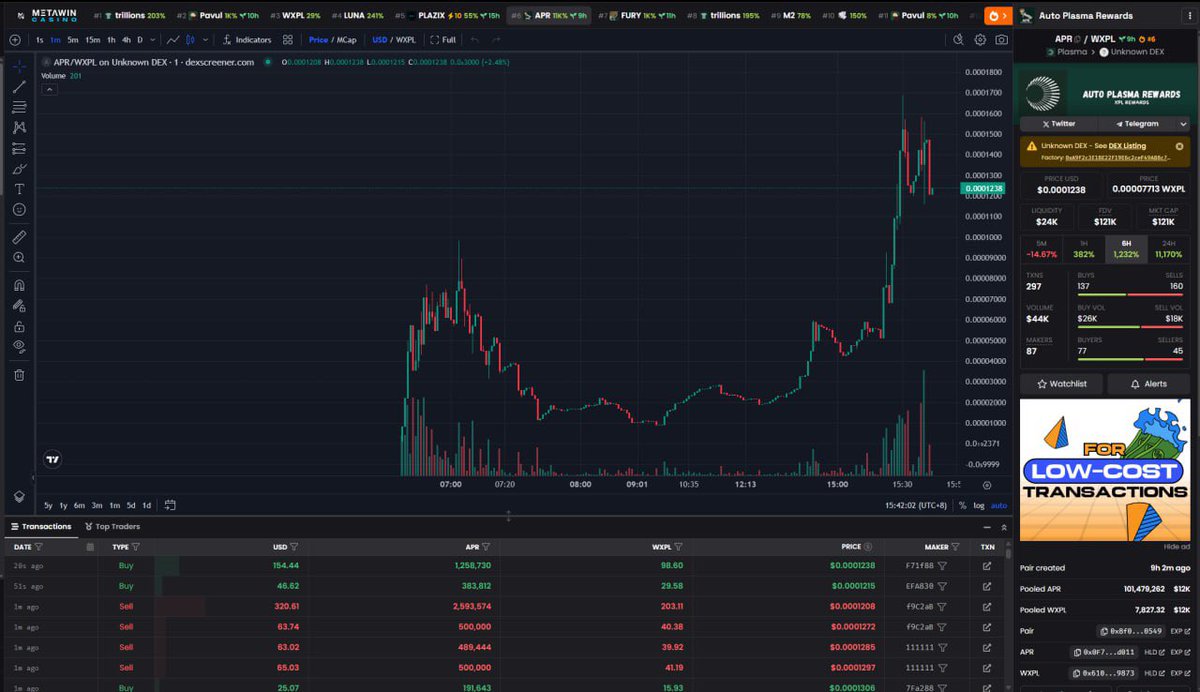The height and width of the screenshot is (692, 1200).
Task: Expand the transactions panel chevron
Action: click(1005, 526)
